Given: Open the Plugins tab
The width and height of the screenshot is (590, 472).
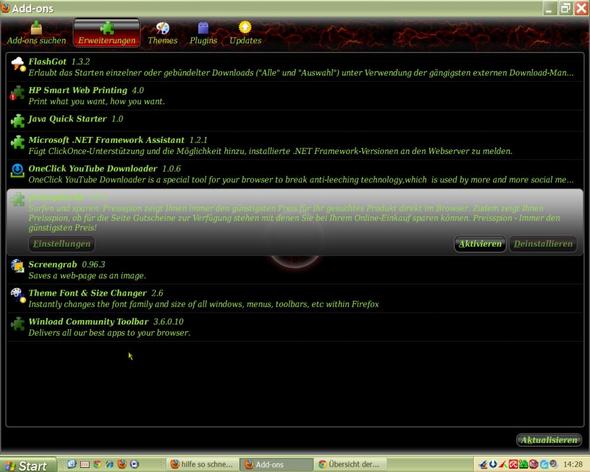Looking at the screenshot, I should point(203,33).
